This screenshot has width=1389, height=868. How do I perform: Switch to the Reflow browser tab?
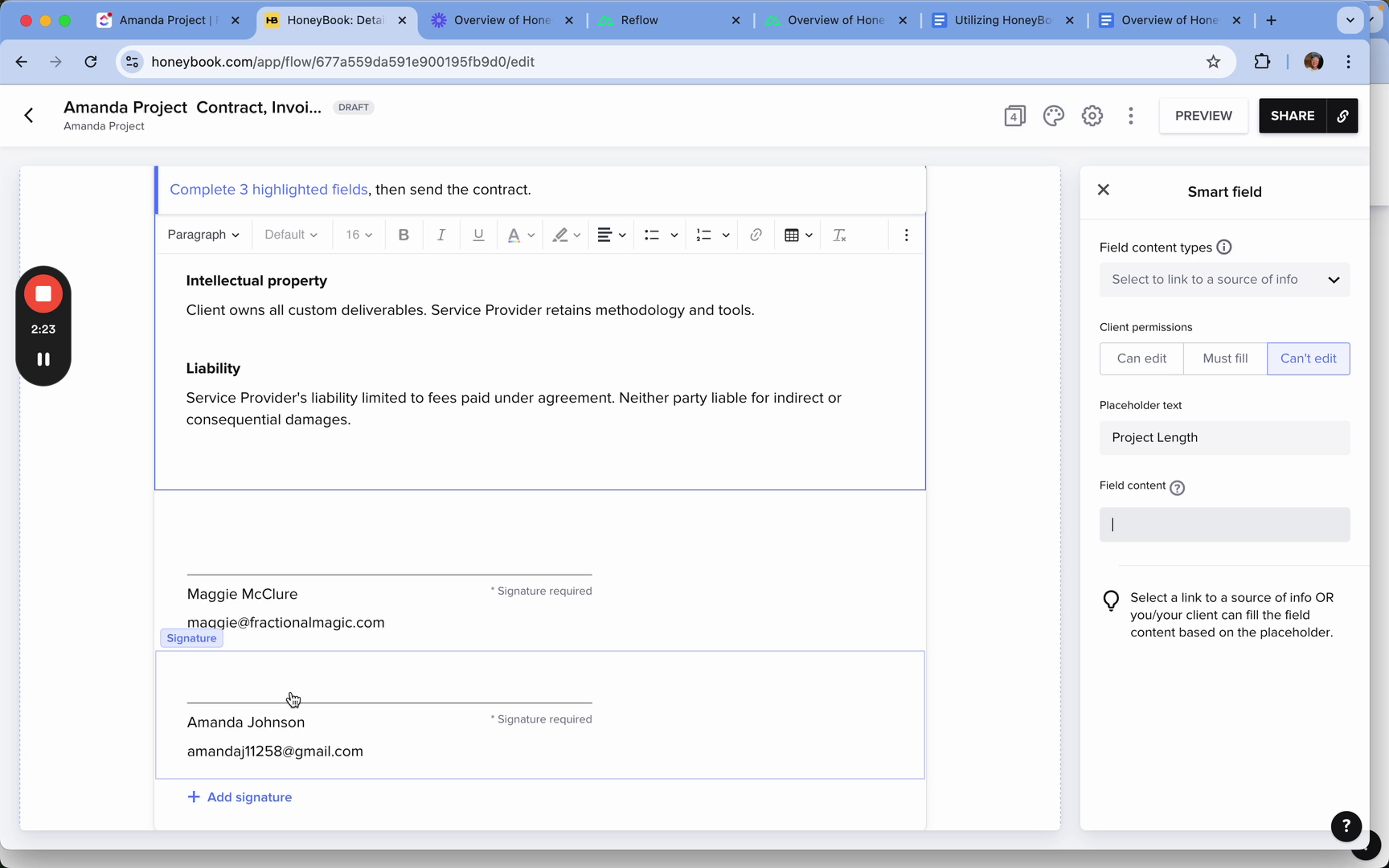coord(639,20)
